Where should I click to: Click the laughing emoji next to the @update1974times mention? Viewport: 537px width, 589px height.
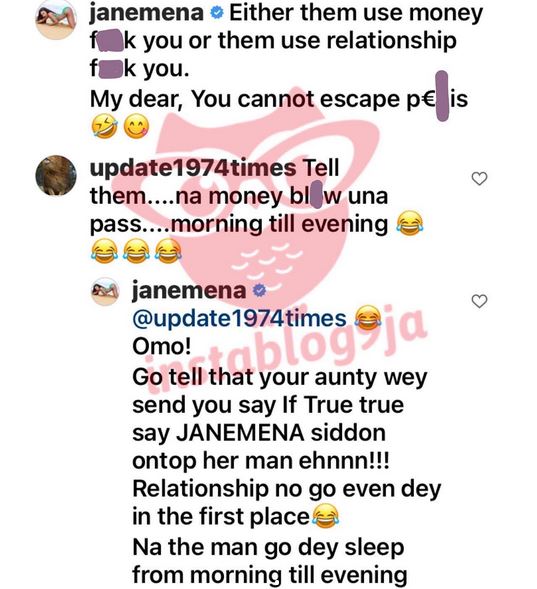[x=368, y=319]
